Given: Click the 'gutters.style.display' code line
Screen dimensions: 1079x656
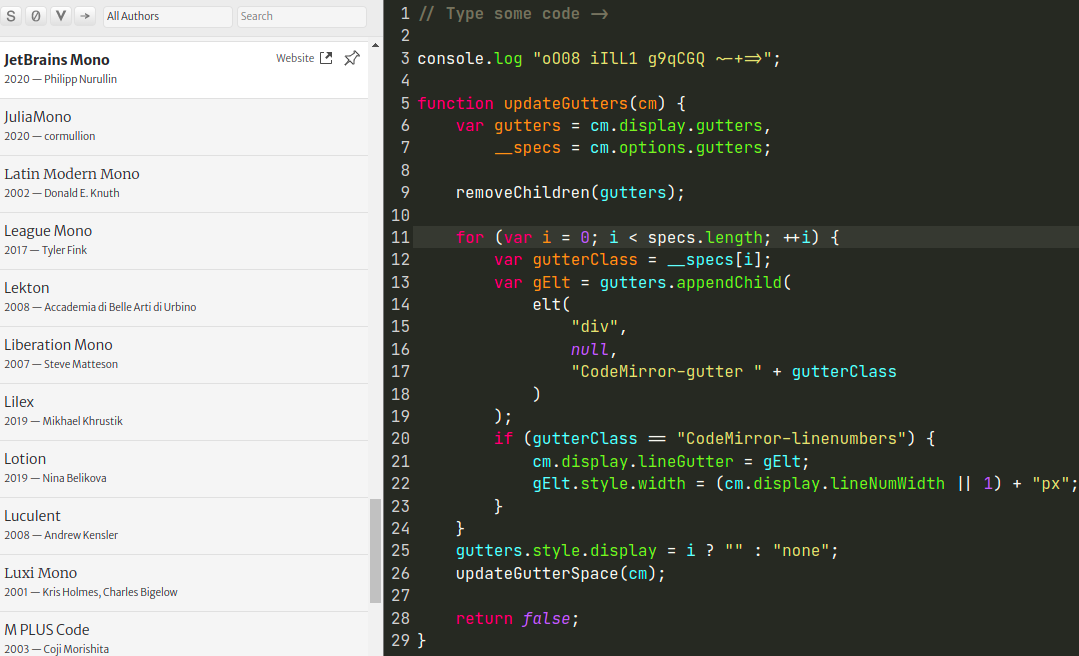Looking at the screenshot, I should point(647,551).
